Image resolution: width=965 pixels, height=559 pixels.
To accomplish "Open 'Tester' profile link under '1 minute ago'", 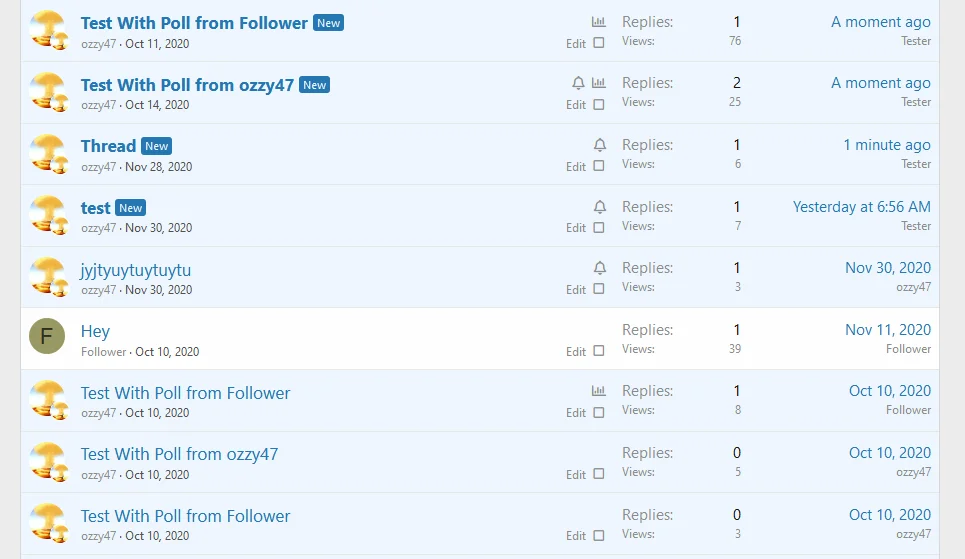I will pyautogui.click(x=916, y=164).
